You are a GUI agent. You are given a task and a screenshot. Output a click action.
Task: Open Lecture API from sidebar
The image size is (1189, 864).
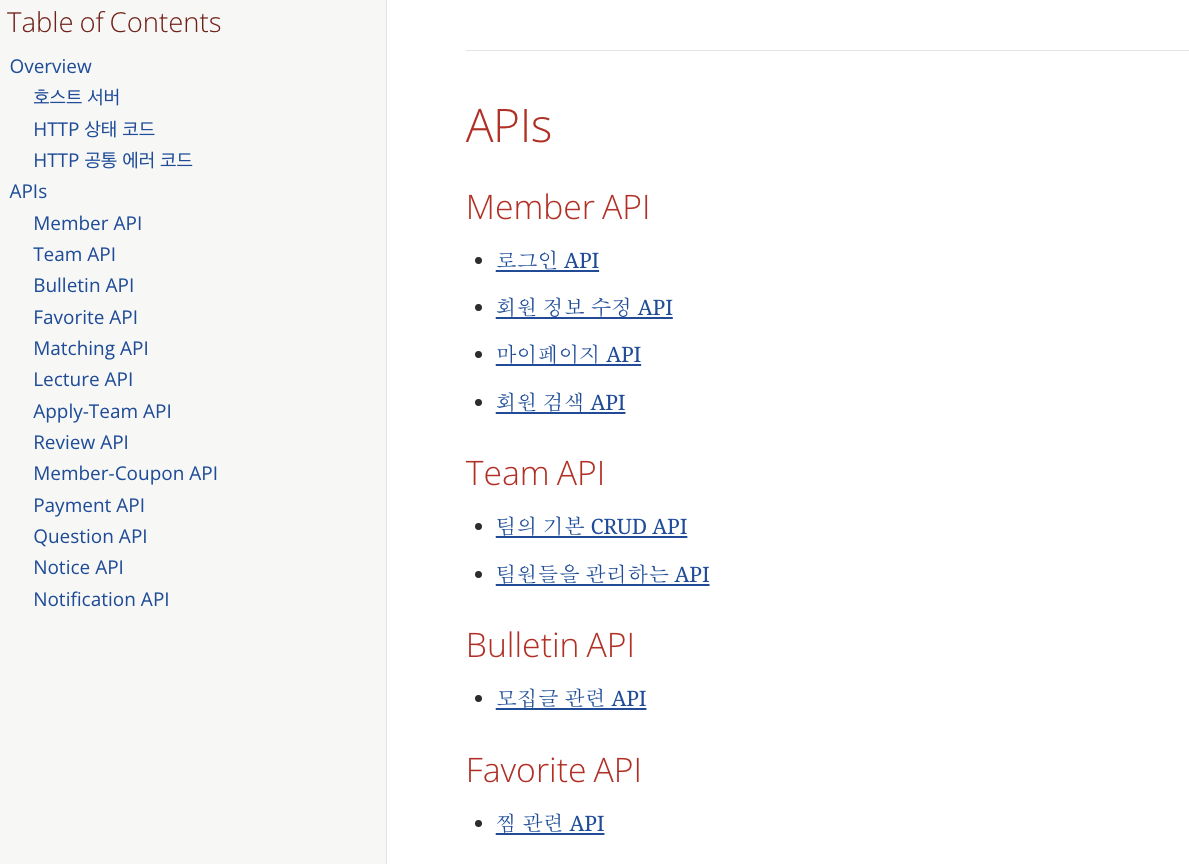[83, 379]
